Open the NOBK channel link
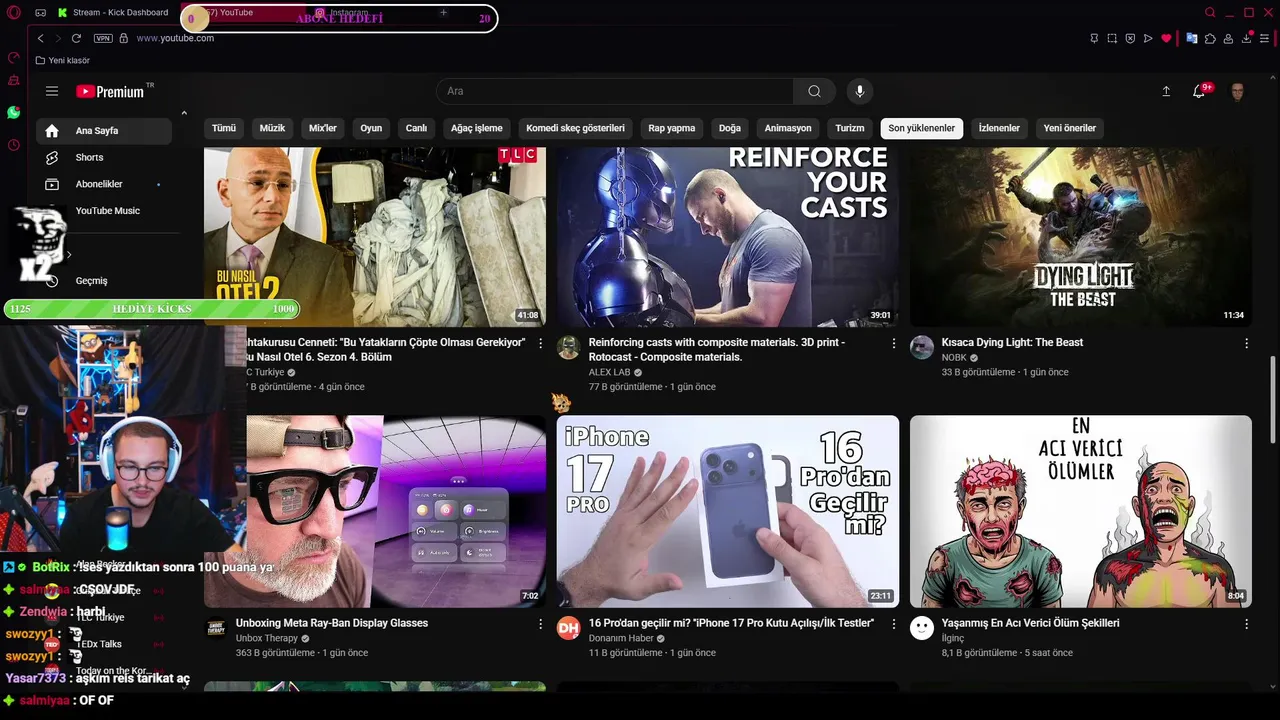Viewport: 1280px width, 720px height. pos(954,358)
